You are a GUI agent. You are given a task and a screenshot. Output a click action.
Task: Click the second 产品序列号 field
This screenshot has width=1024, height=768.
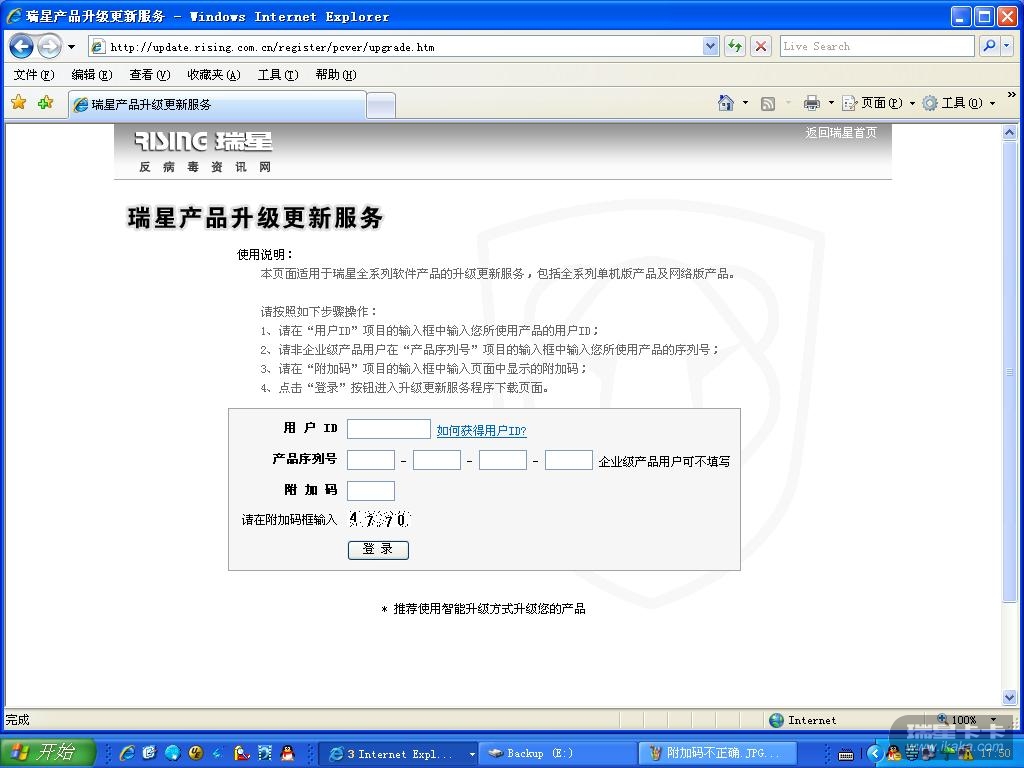coord(437,460)
